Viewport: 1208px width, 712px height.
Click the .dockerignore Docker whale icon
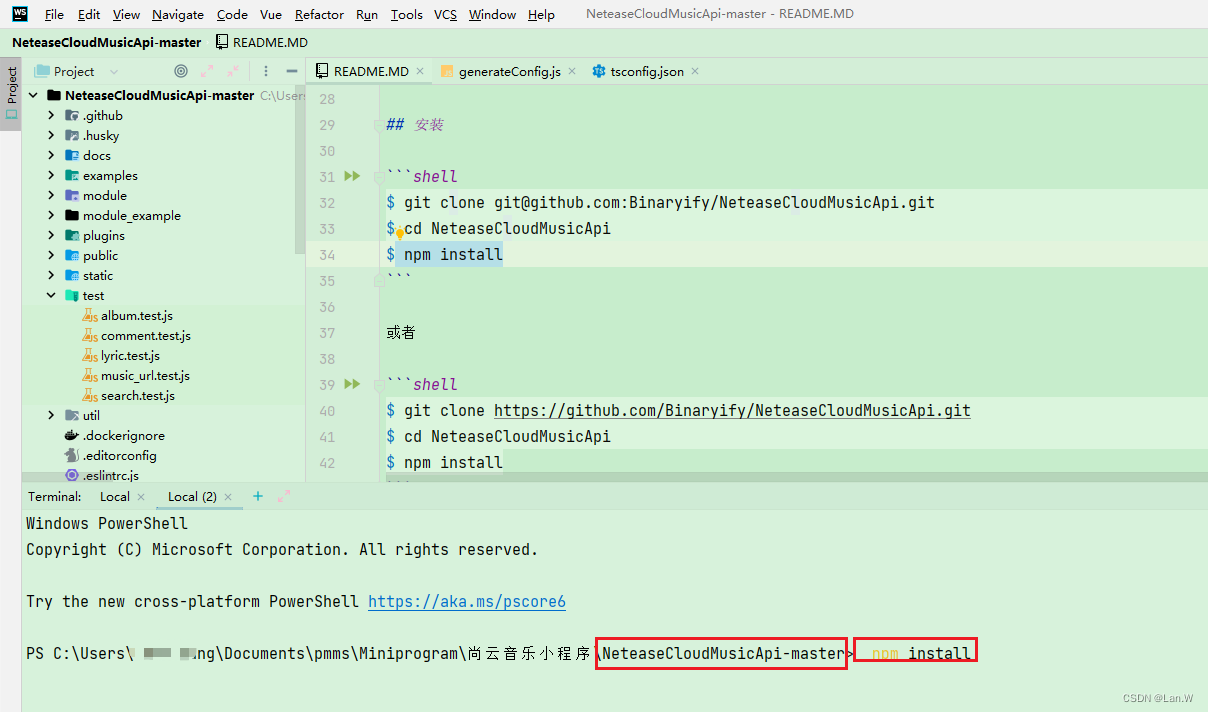(x=72, y=436)
